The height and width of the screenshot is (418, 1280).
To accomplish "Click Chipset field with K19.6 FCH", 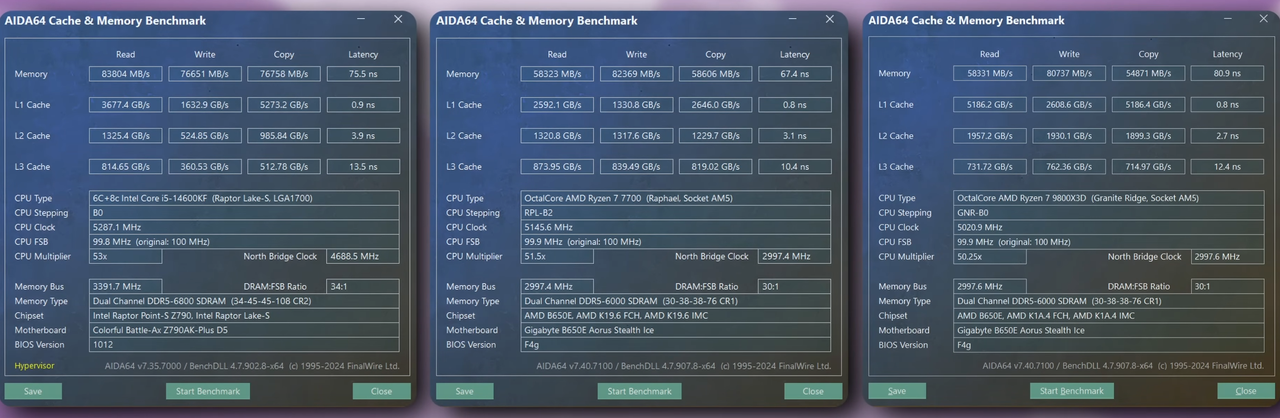I will point(676,315).
